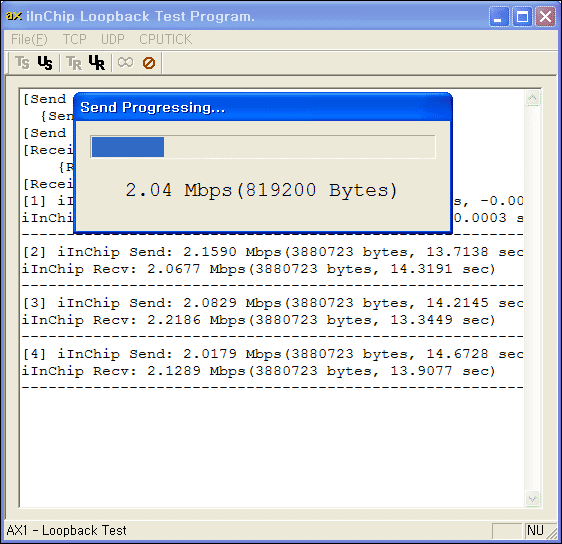The image size is (562, 544).
Task: Click the US UDP send toolbar icon
Action: (45, 63)
